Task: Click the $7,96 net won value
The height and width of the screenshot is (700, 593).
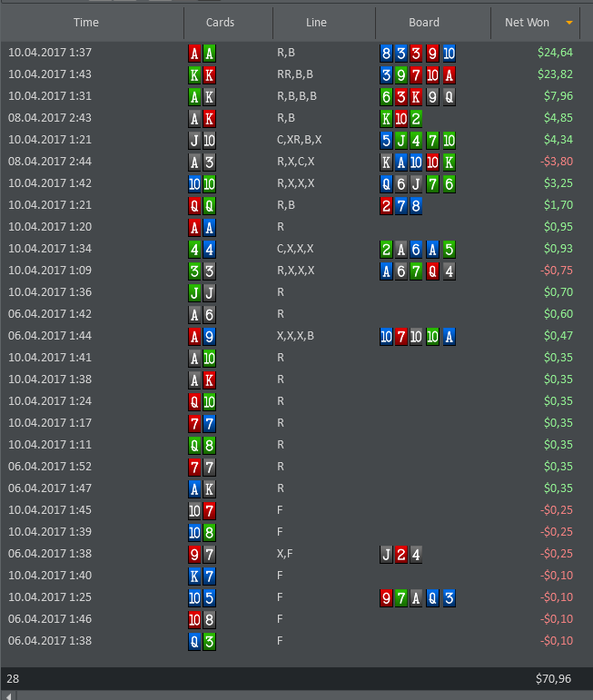Action: (558, 96)
